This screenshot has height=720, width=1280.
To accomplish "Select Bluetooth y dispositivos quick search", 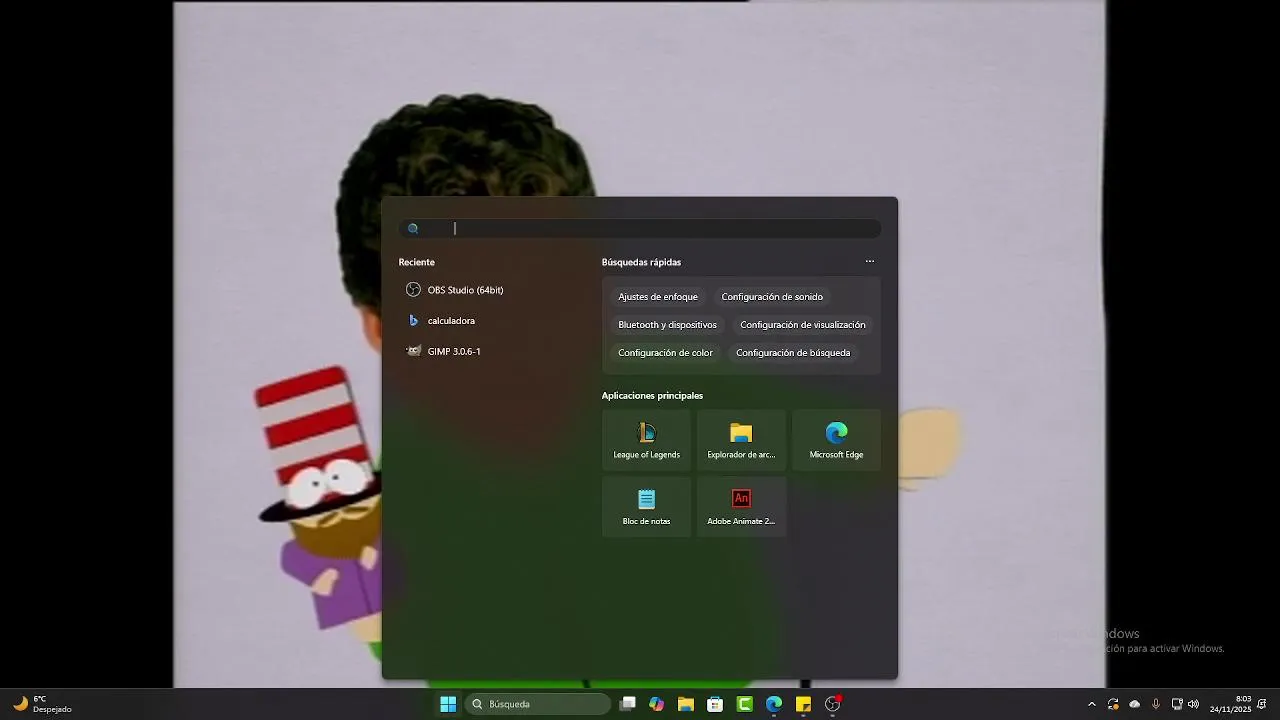I will tap(667, 325).
